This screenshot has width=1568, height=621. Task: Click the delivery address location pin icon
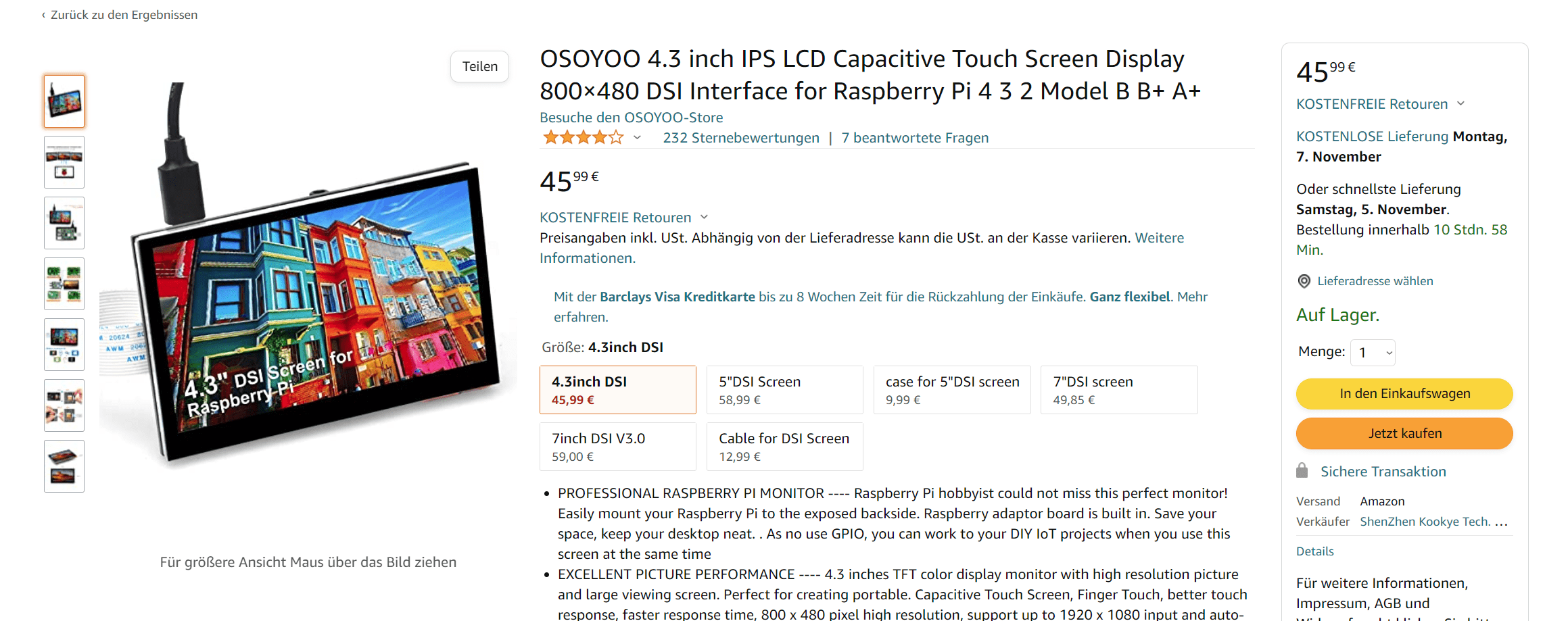click(x=1304, y=281)
